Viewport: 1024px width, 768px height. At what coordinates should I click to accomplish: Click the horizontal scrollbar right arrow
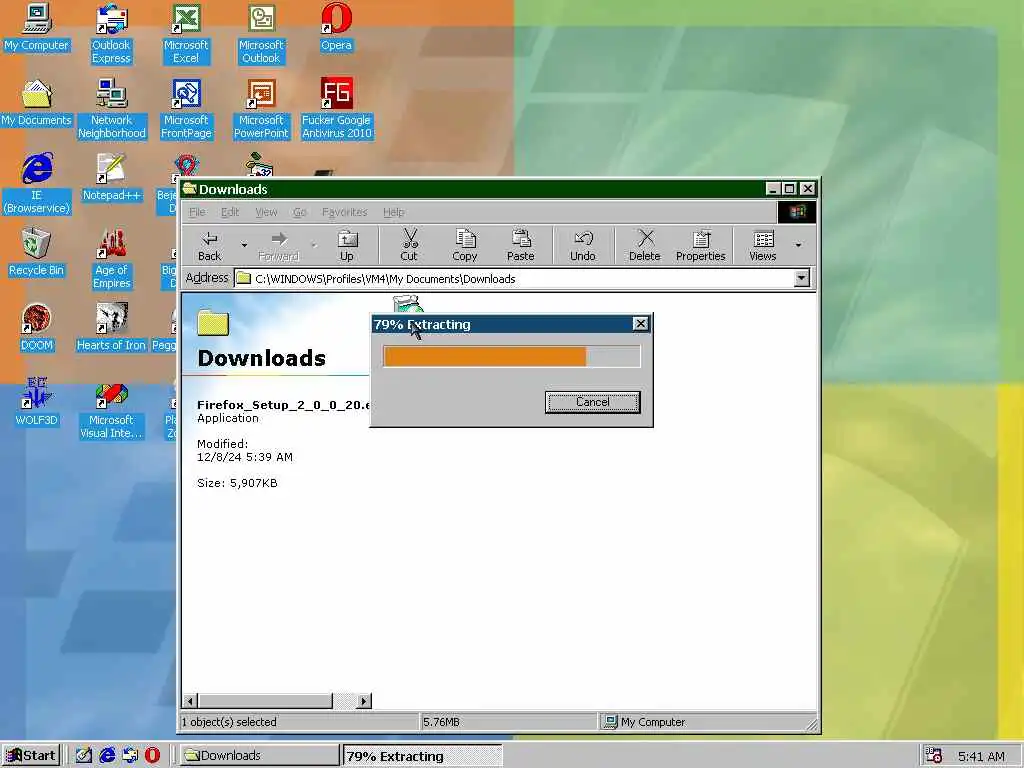(364, 701)
